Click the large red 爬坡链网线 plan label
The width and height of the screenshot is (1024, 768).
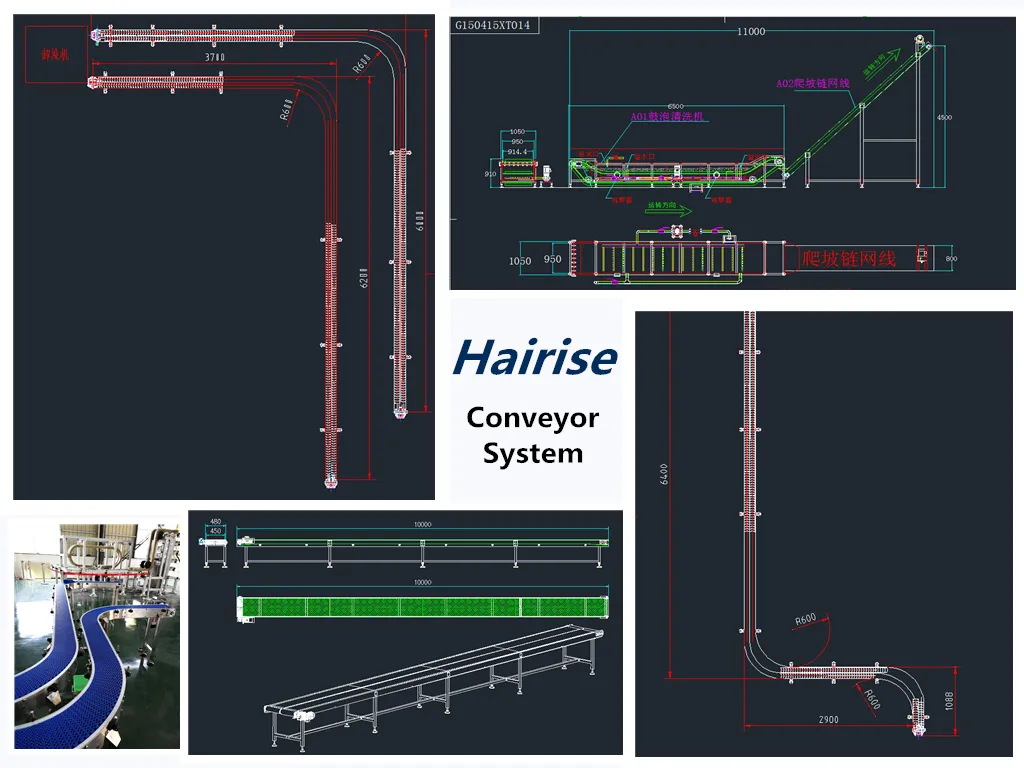coord(849,258)
